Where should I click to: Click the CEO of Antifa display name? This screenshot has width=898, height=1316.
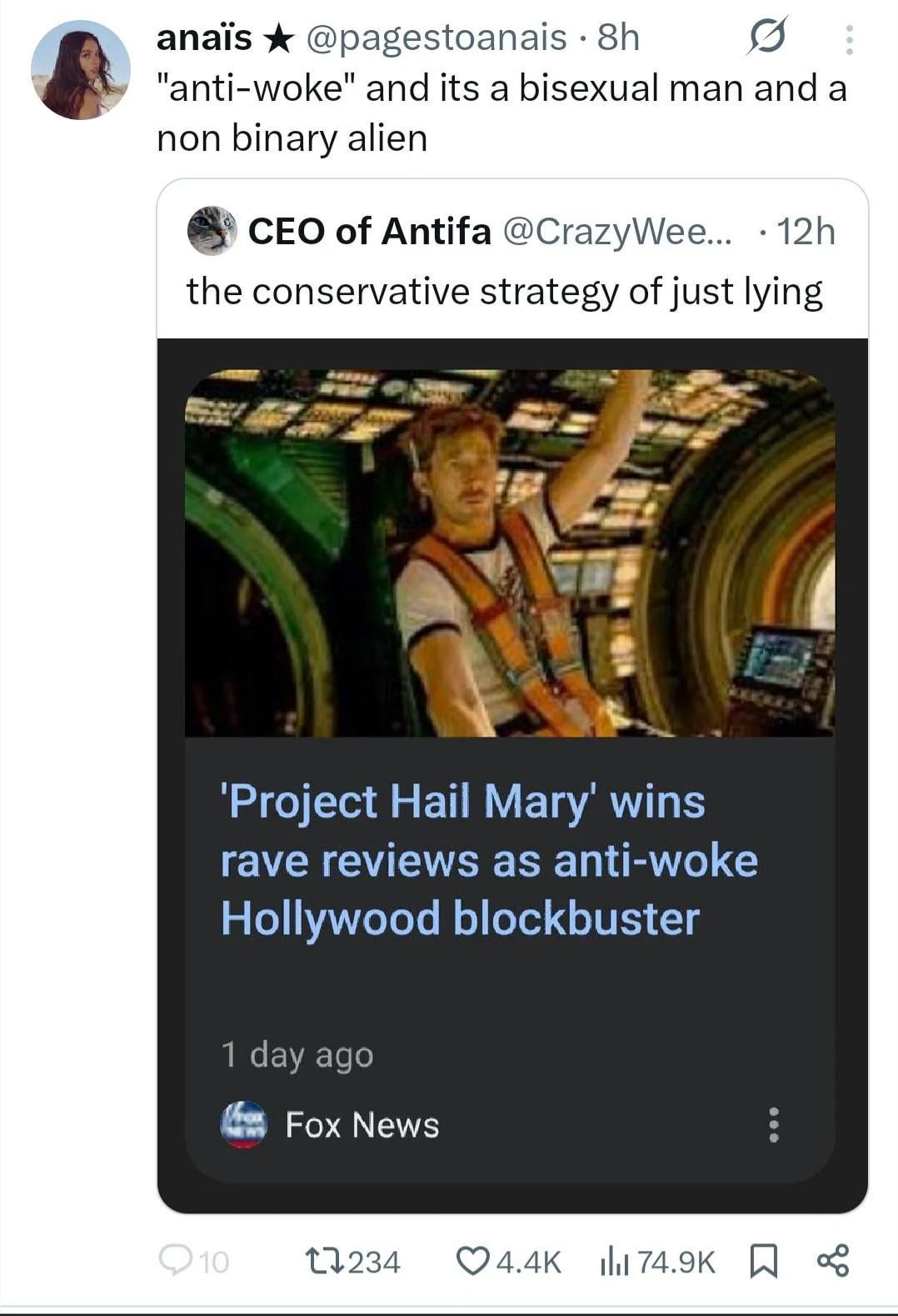pyautogui.click(x=369, y=231)
